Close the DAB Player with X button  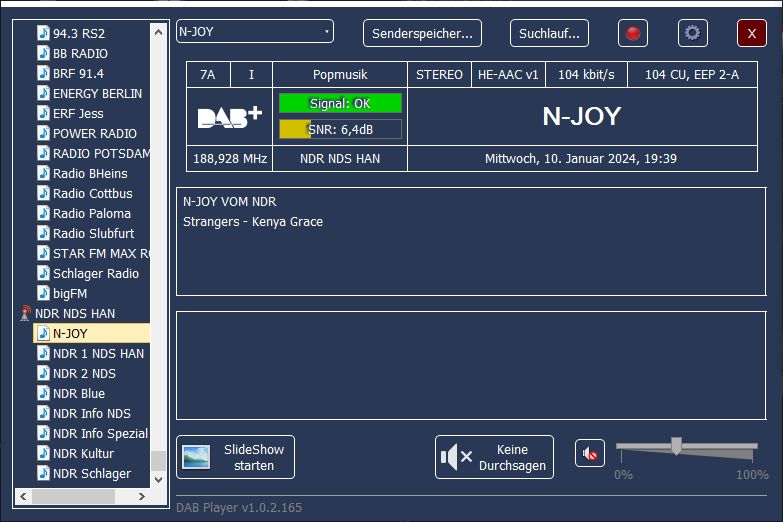click(751, 33)
